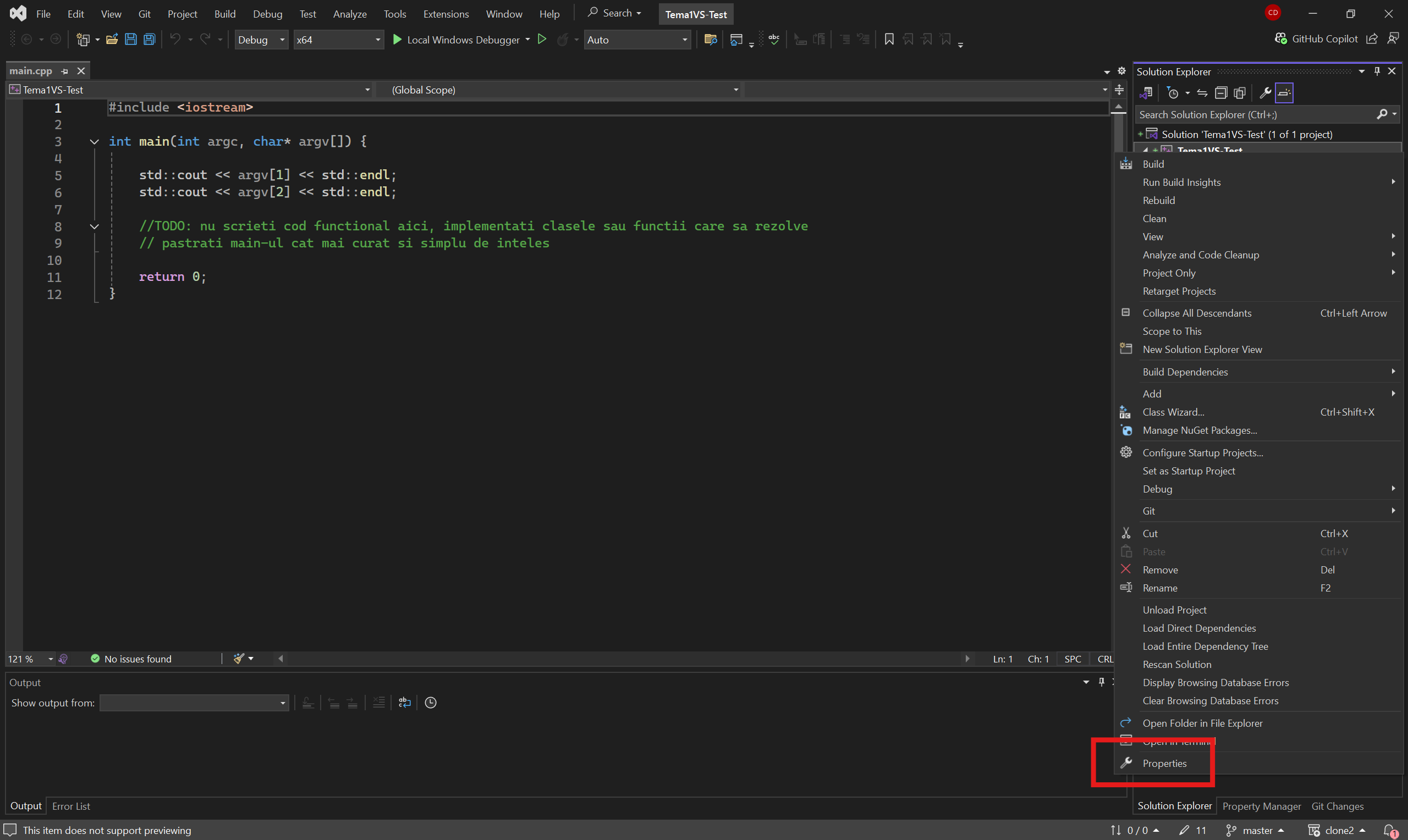Click the wrench Properties icon in Solution Explorer
The height and width of the screenshot is (840, 1408).
[x=1265, y=93]
